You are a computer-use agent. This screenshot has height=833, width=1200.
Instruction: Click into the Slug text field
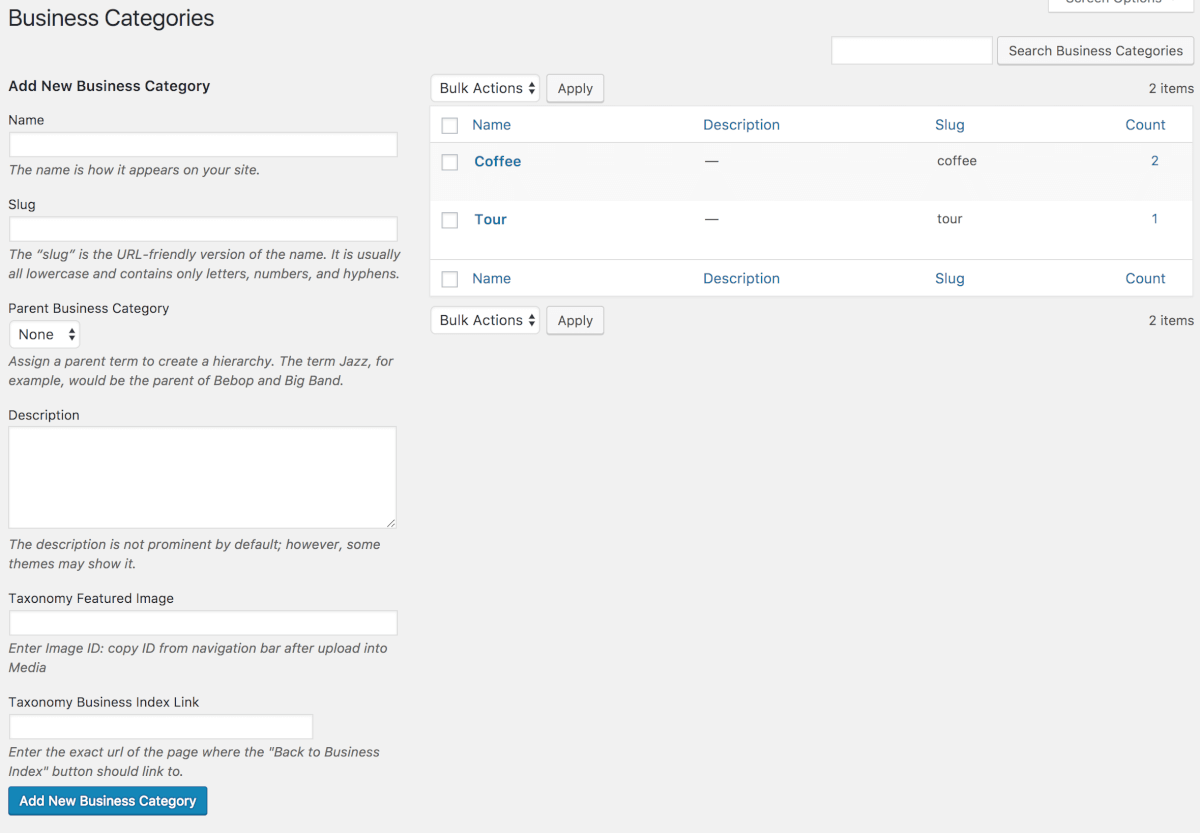[203, 229]
